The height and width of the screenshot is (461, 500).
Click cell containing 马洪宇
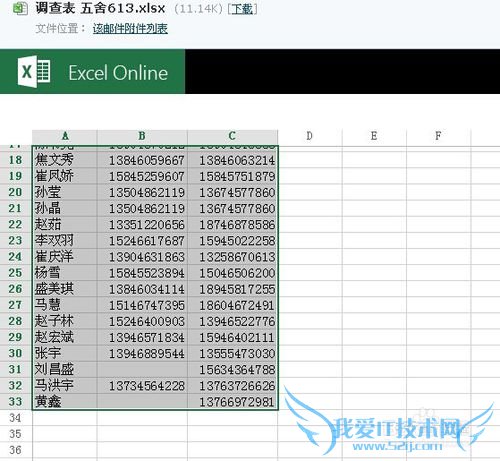click(x=65, y=386)
